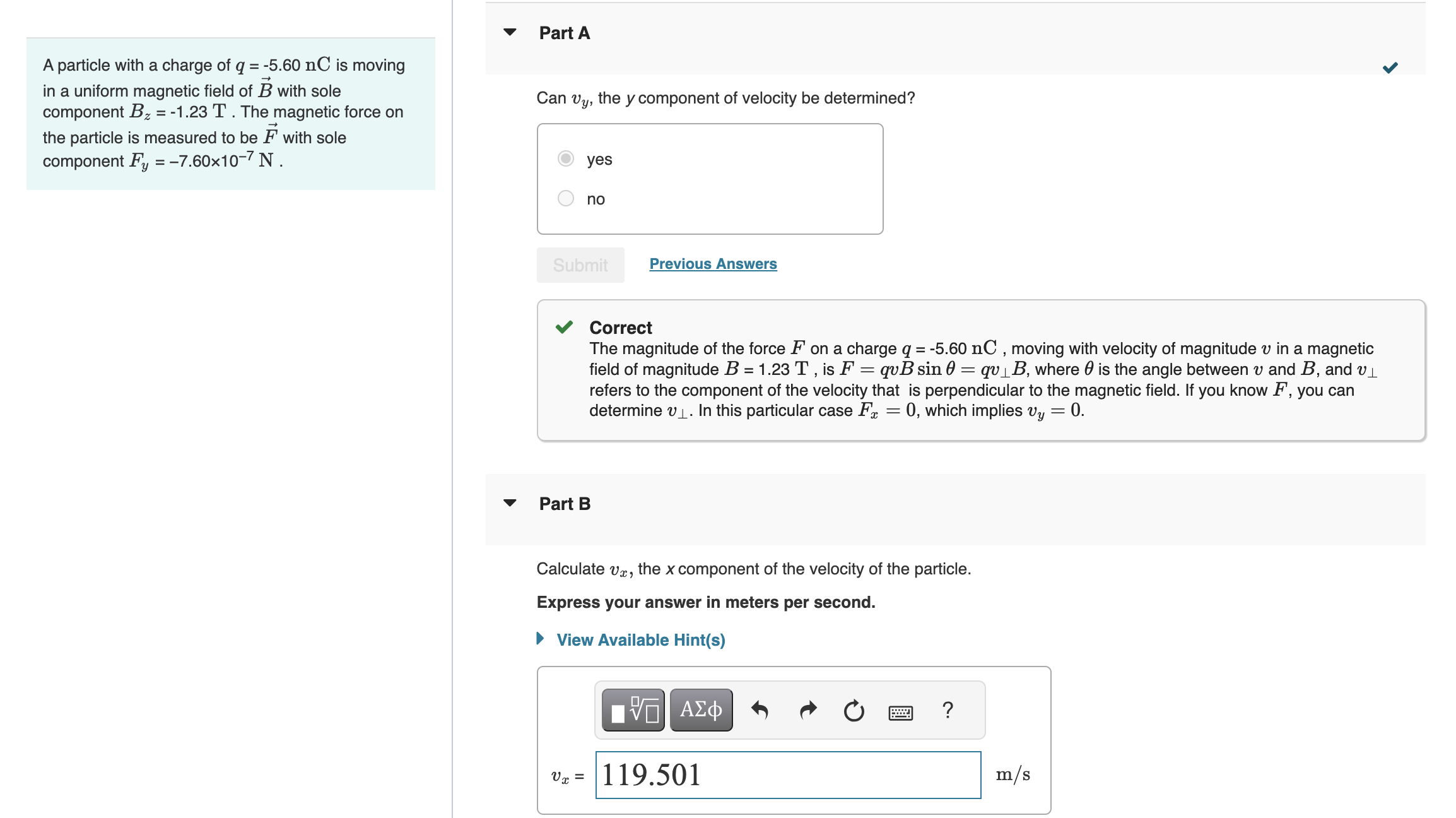Open Previous Answers
Image resolution: width=1456 pixels, height=818 pixels.
712,263
